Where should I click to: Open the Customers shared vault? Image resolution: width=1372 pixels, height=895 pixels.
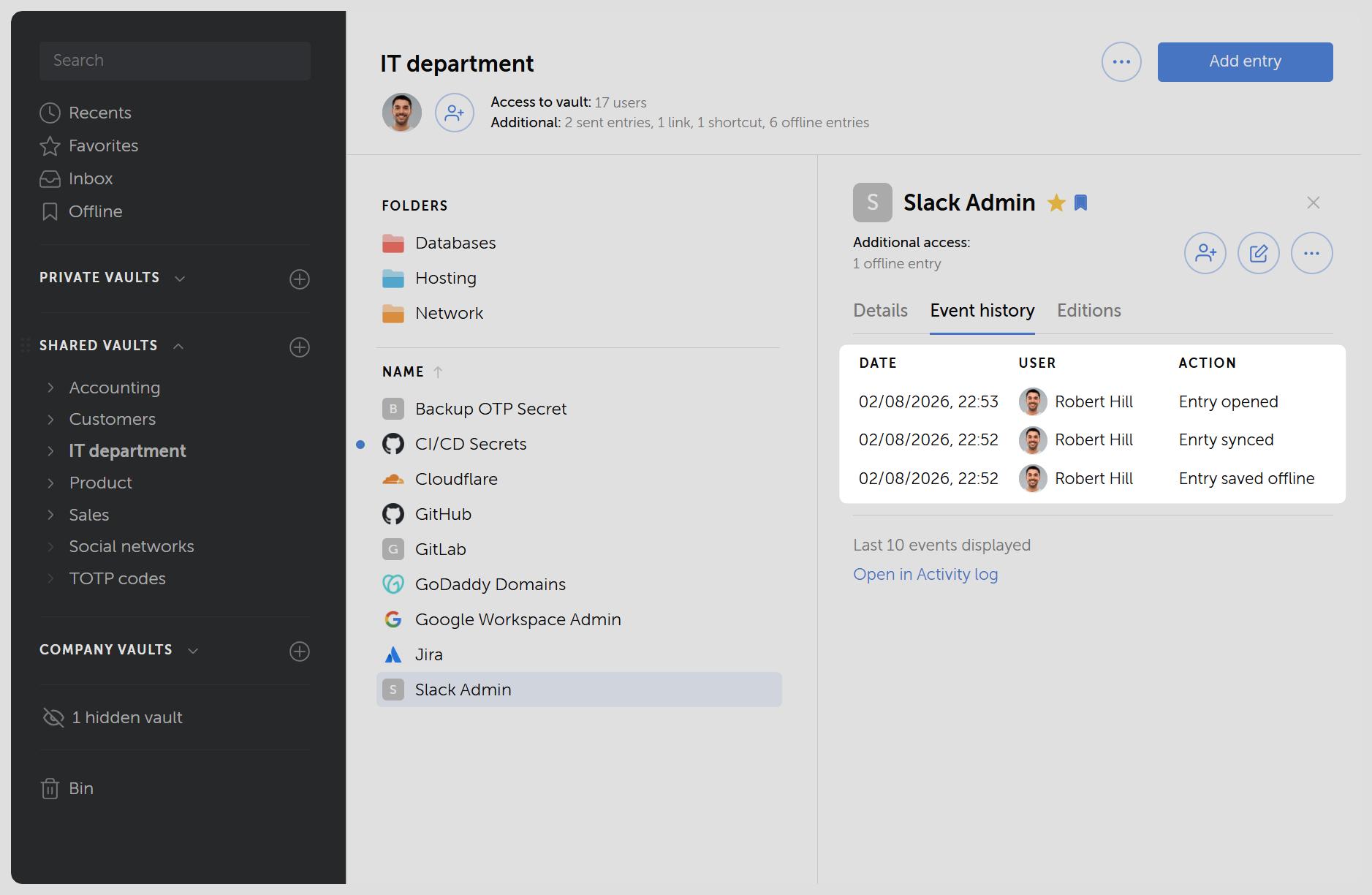(113, 419)
